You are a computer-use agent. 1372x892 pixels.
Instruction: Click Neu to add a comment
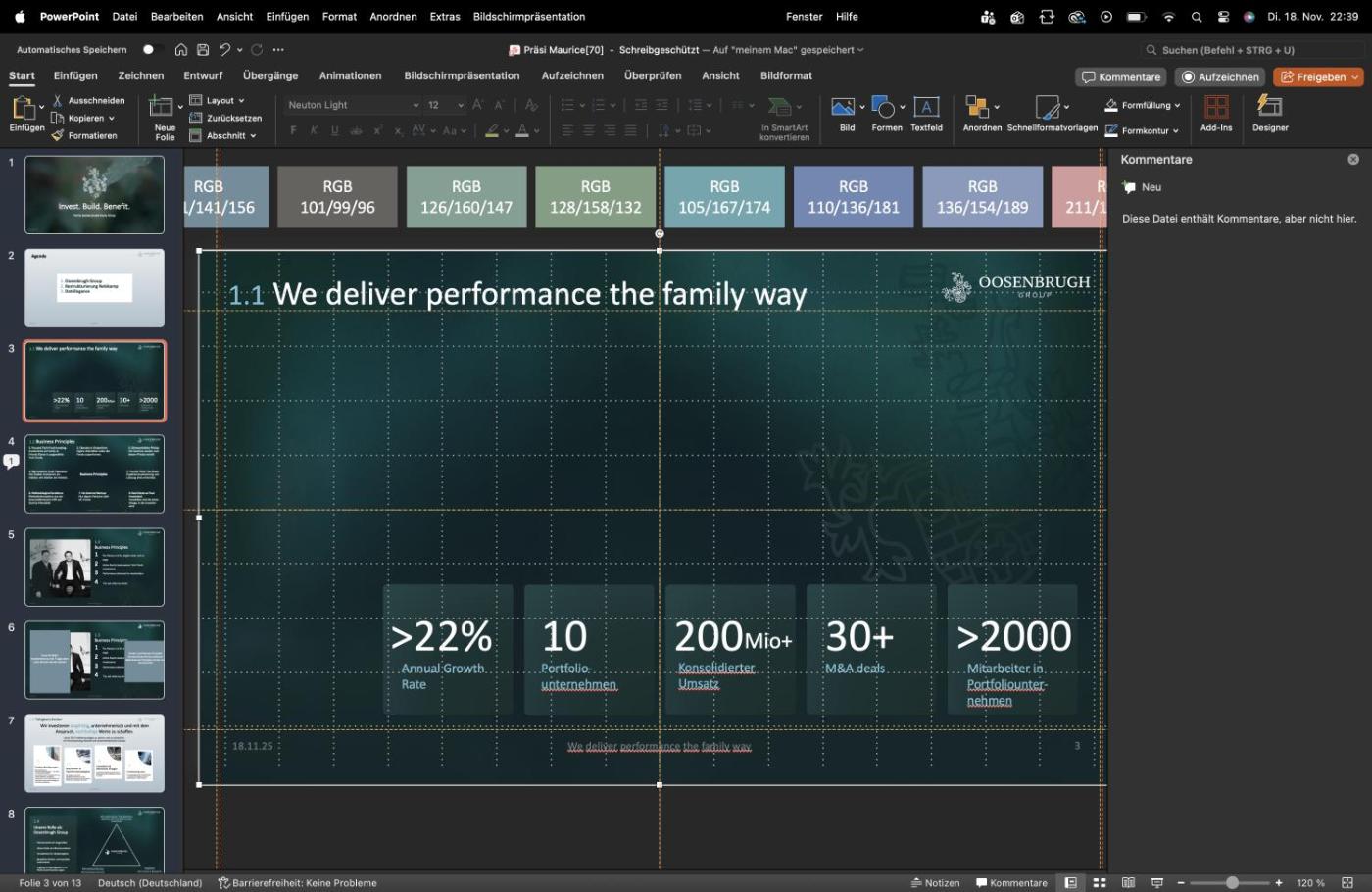1143,187
